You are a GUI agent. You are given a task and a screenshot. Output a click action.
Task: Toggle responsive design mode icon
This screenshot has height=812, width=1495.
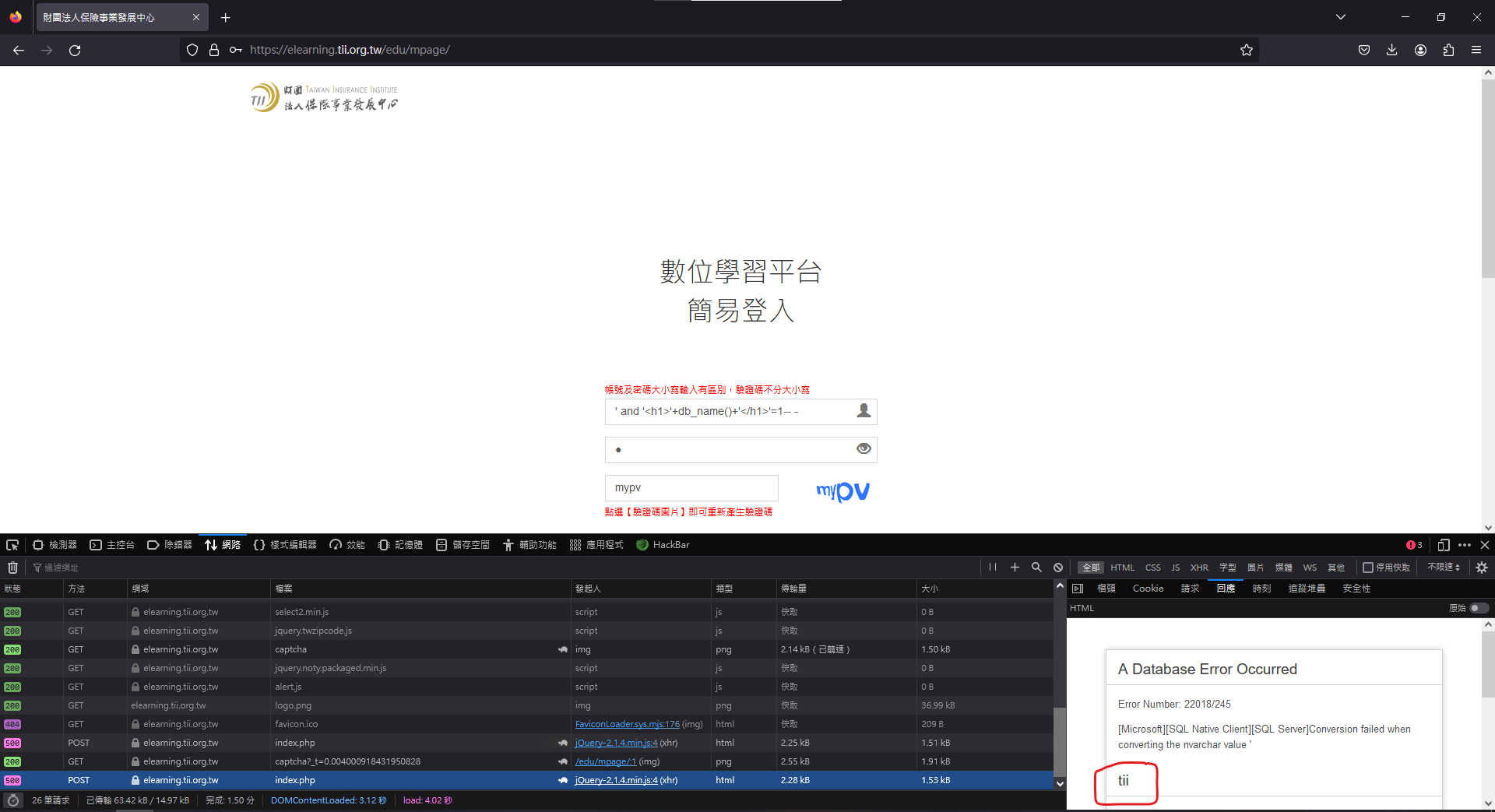(x=1444, y=545)
